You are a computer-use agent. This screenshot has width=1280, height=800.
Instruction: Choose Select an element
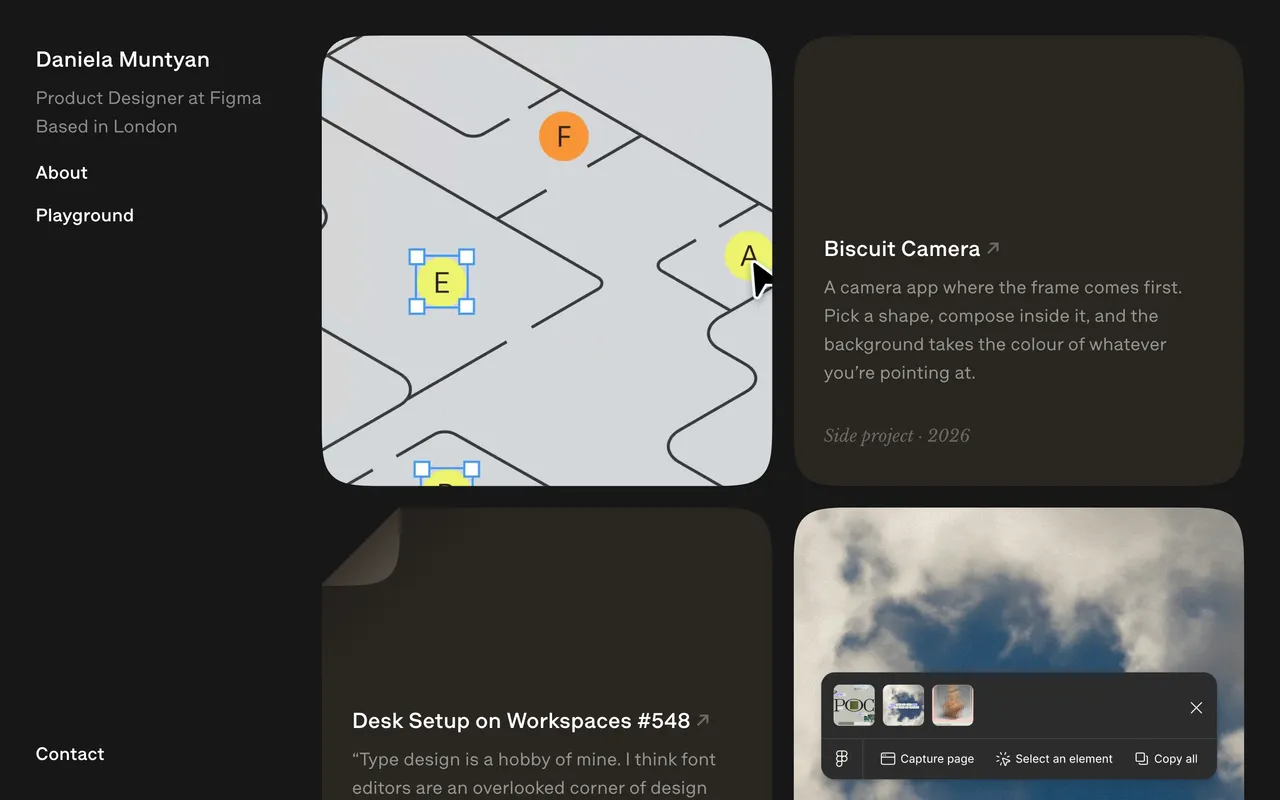pos(1054,759)
